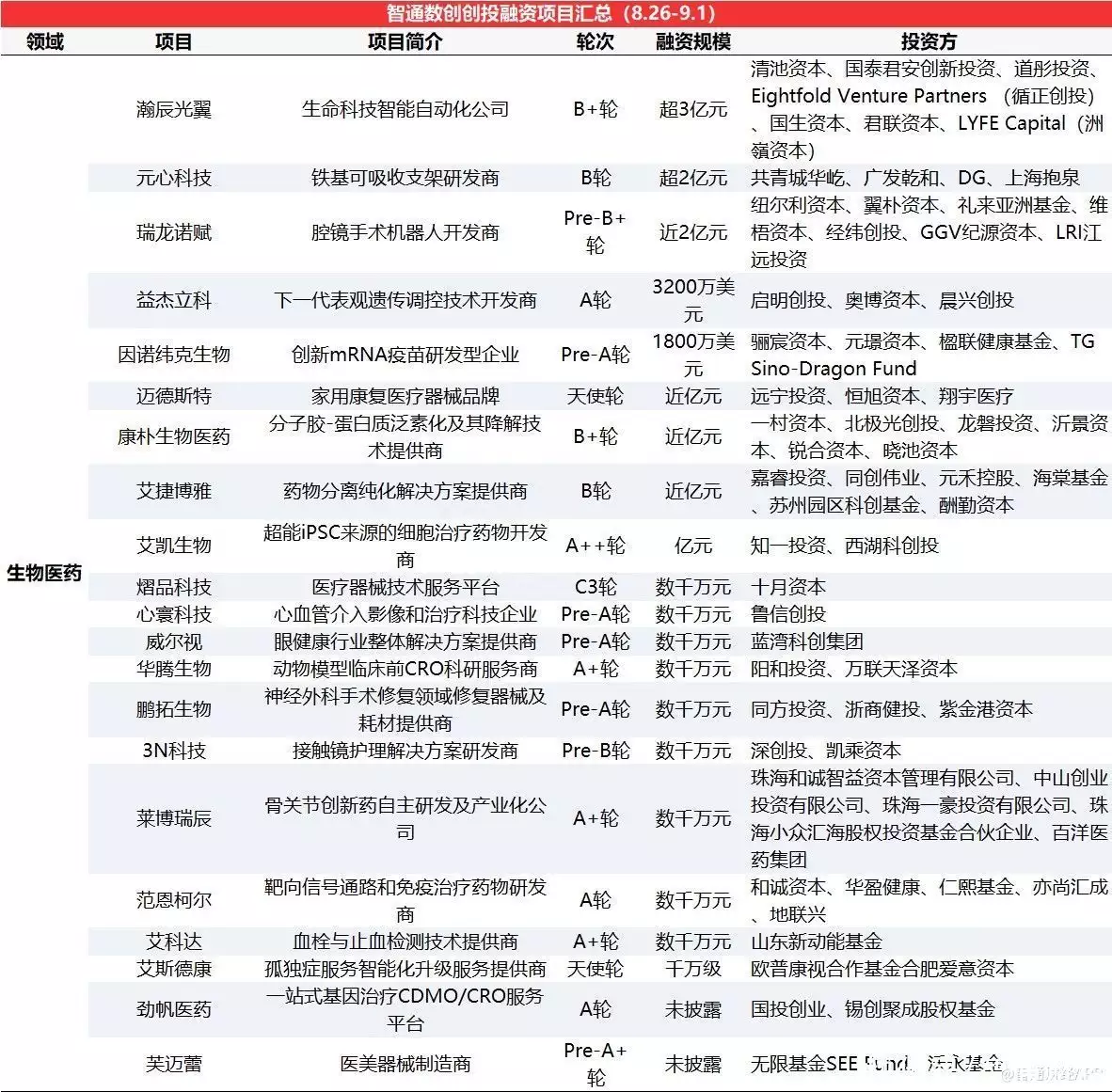Viewport: 1112px width, 1092px height.
Task: Click description '动物模型临床前CRO科研服务商'
Action: (x=405, y=669)
